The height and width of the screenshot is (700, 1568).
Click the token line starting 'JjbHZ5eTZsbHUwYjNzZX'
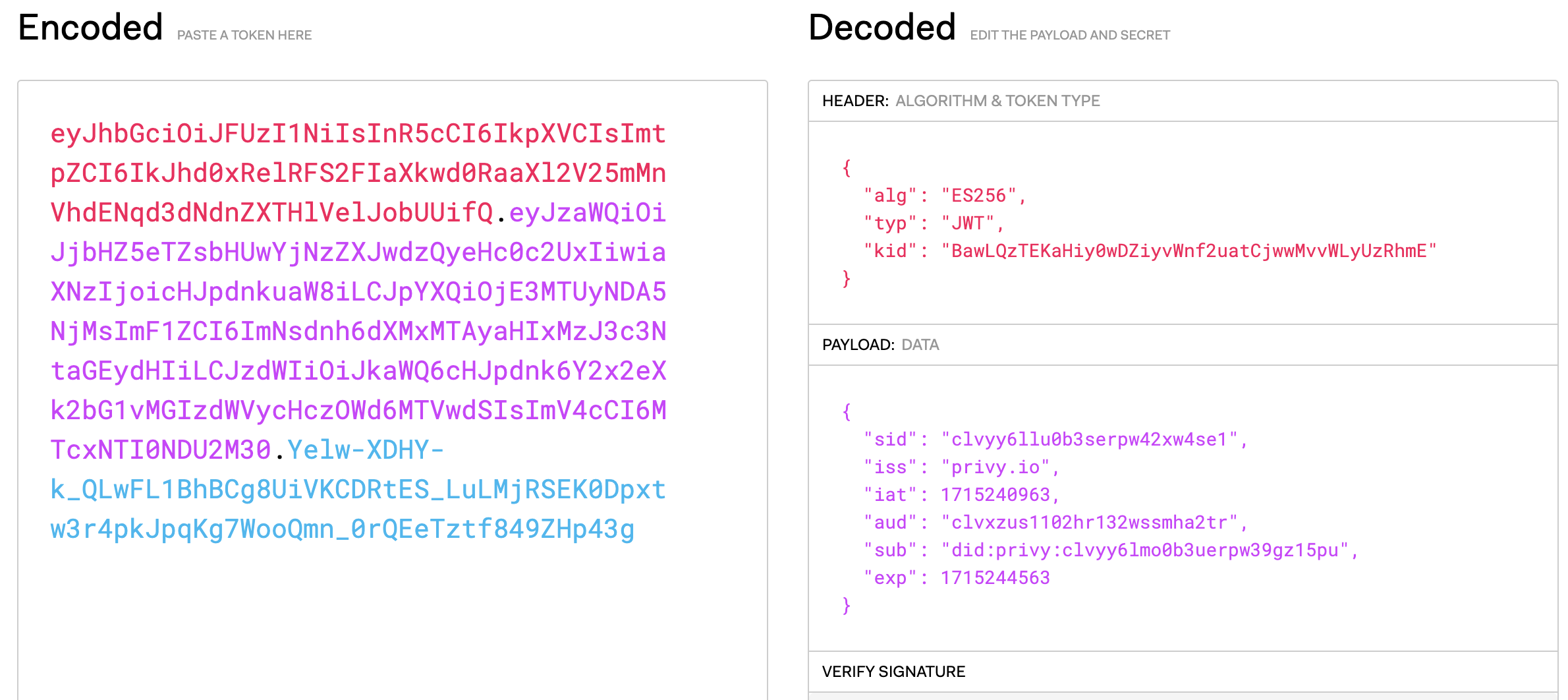tap(358, 252)
